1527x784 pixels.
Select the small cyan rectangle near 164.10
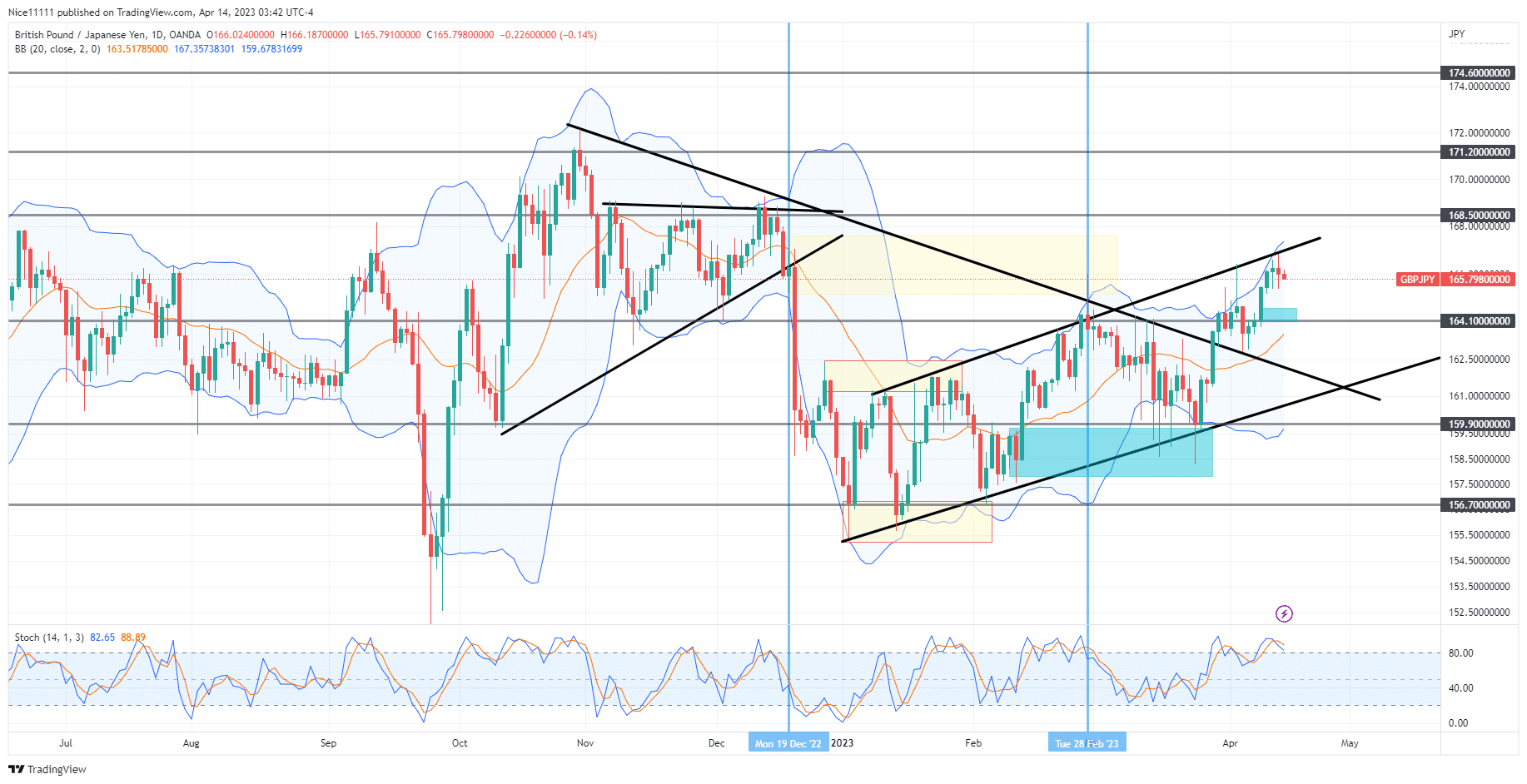1279,315
